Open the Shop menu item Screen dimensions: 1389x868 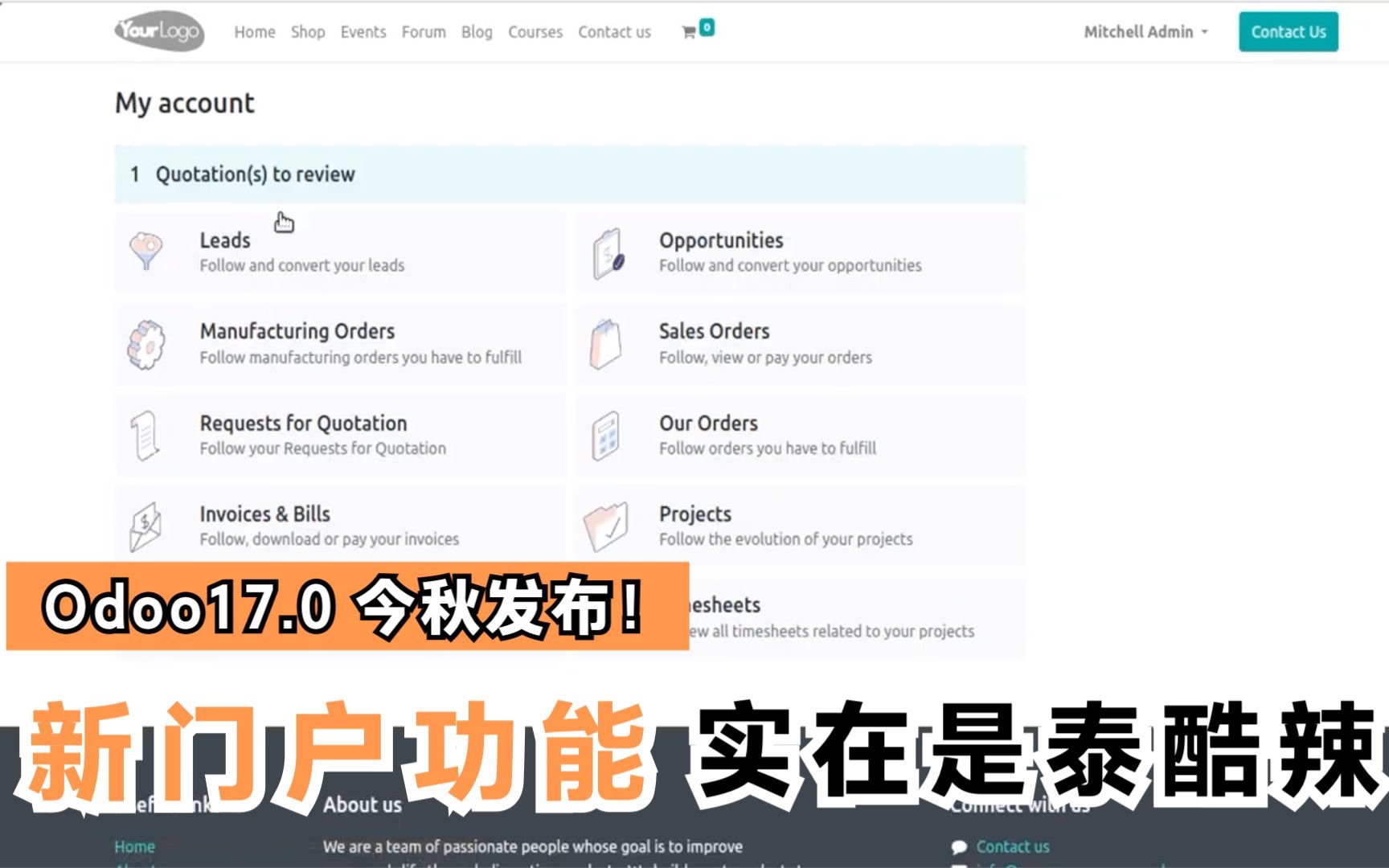pyautogui.click(x=308, y=32)
